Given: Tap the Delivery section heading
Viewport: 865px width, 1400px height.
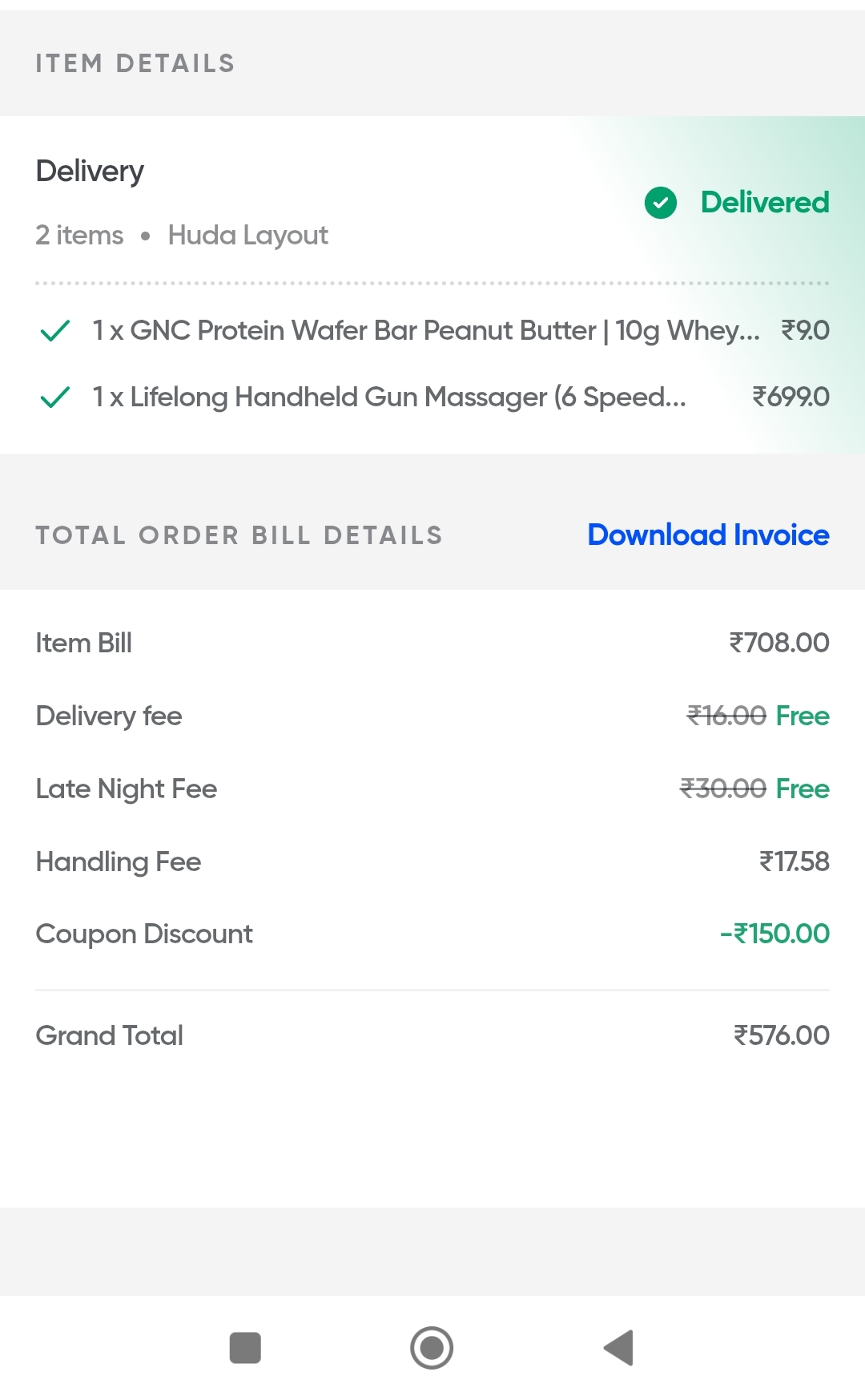Looking at the screenshot, I should point(90,171).
